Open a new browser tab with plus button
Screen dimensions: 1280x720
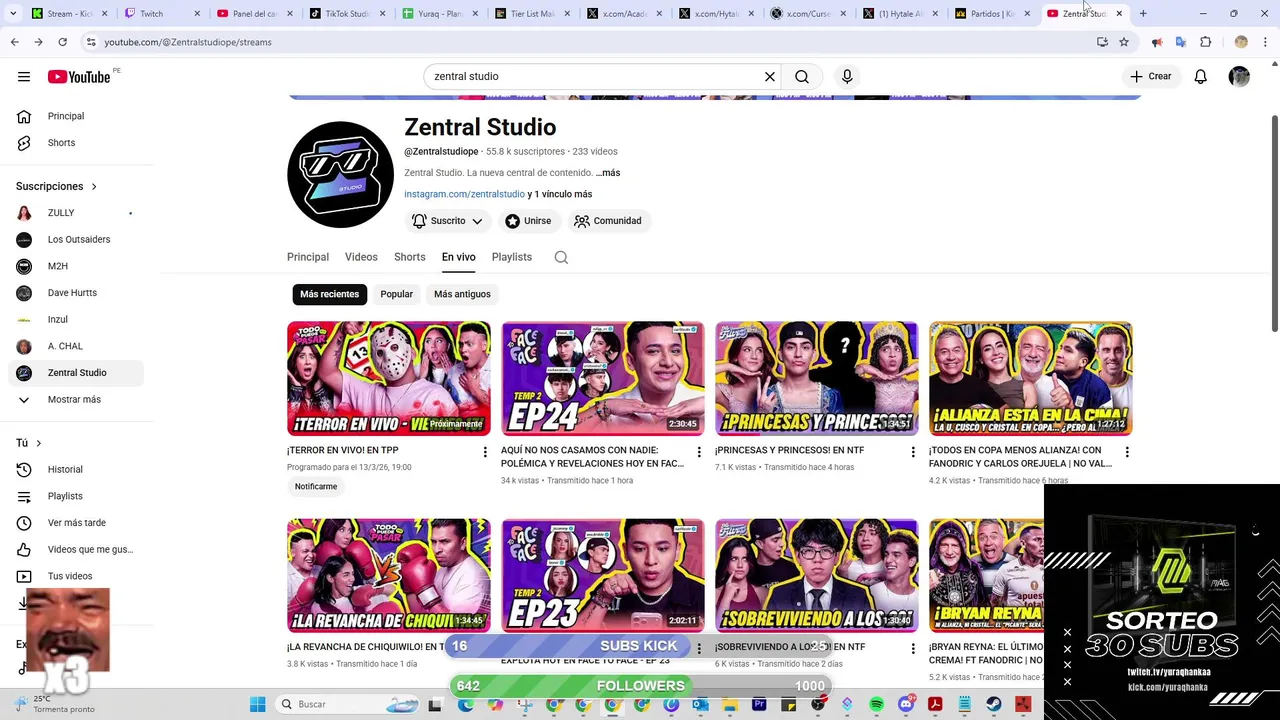click(1143, 14)
